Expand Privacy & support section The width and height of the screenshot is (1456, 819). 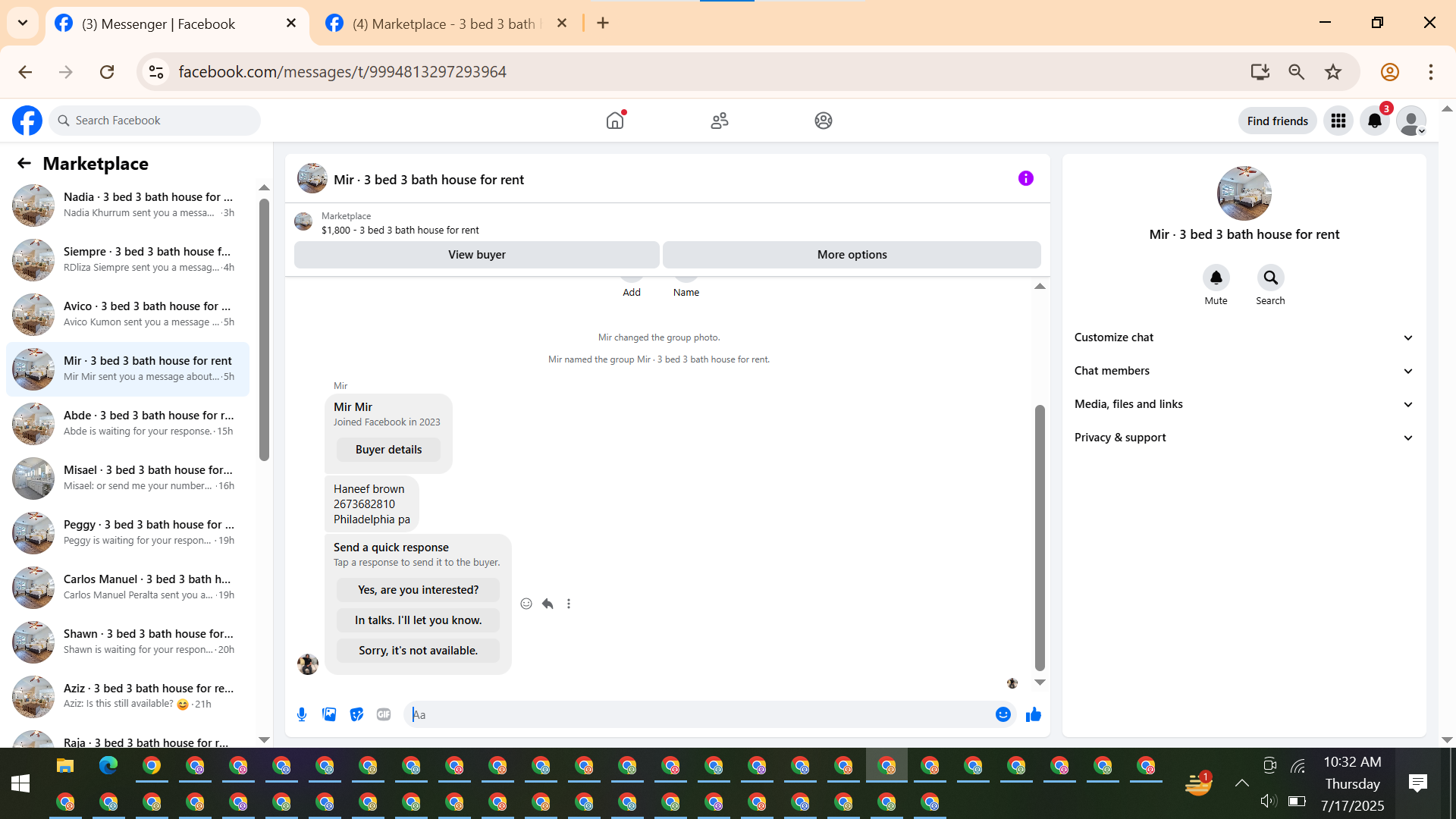pyautogui.click(x=1244, y=438)
